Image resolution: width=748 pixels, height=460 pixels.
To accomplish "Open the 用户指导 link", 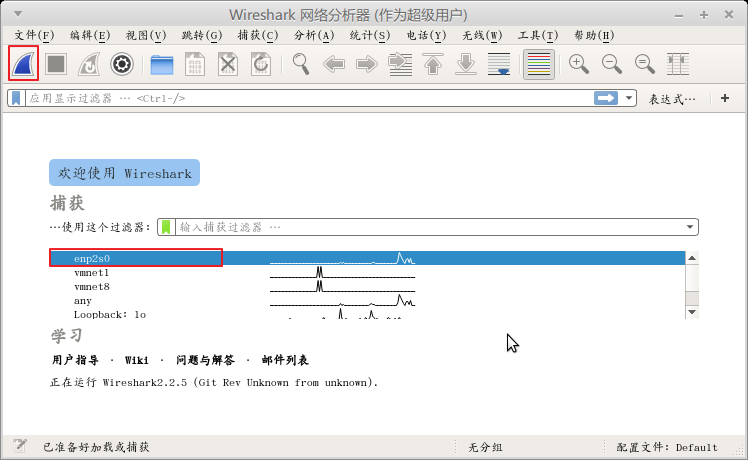I will point(75,360).
